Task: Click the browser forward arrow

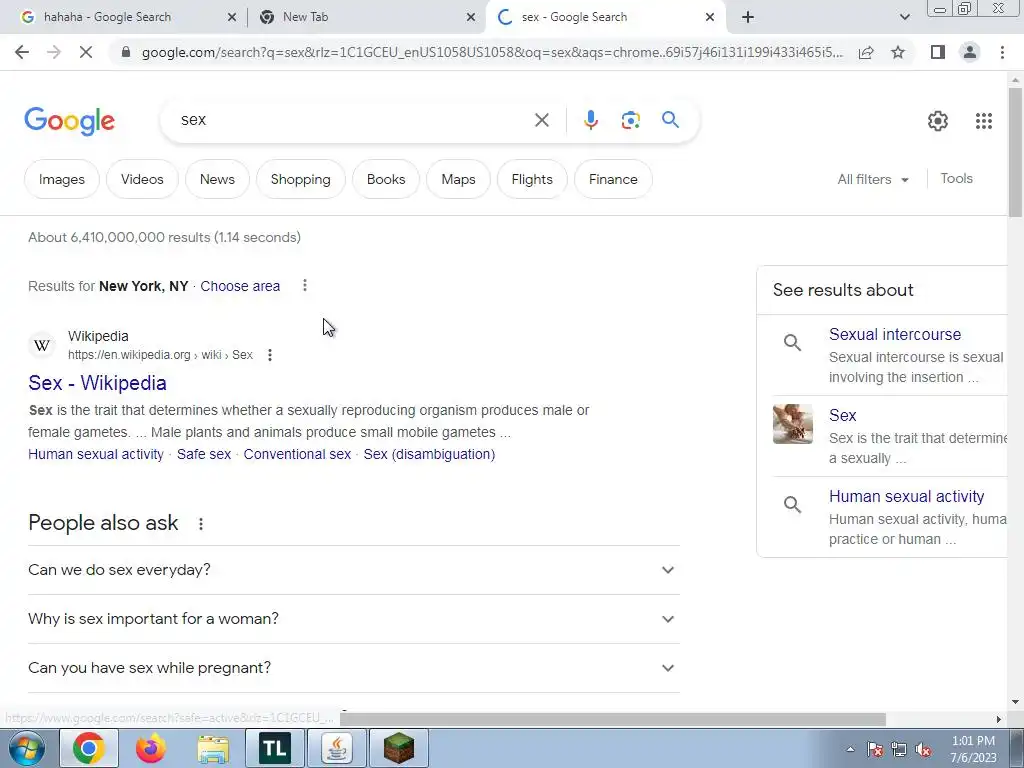Action: [54, 52]
